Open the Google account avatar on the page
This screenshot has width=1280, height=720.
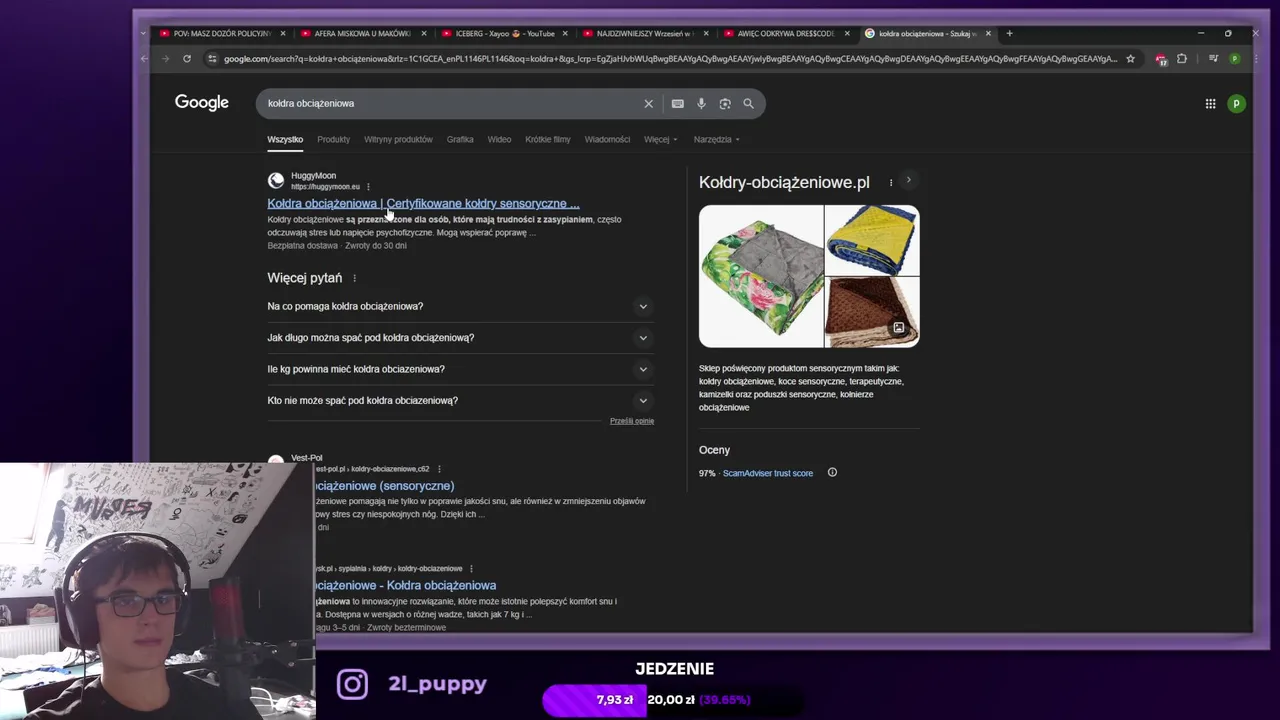click(x=1236, y=103)
